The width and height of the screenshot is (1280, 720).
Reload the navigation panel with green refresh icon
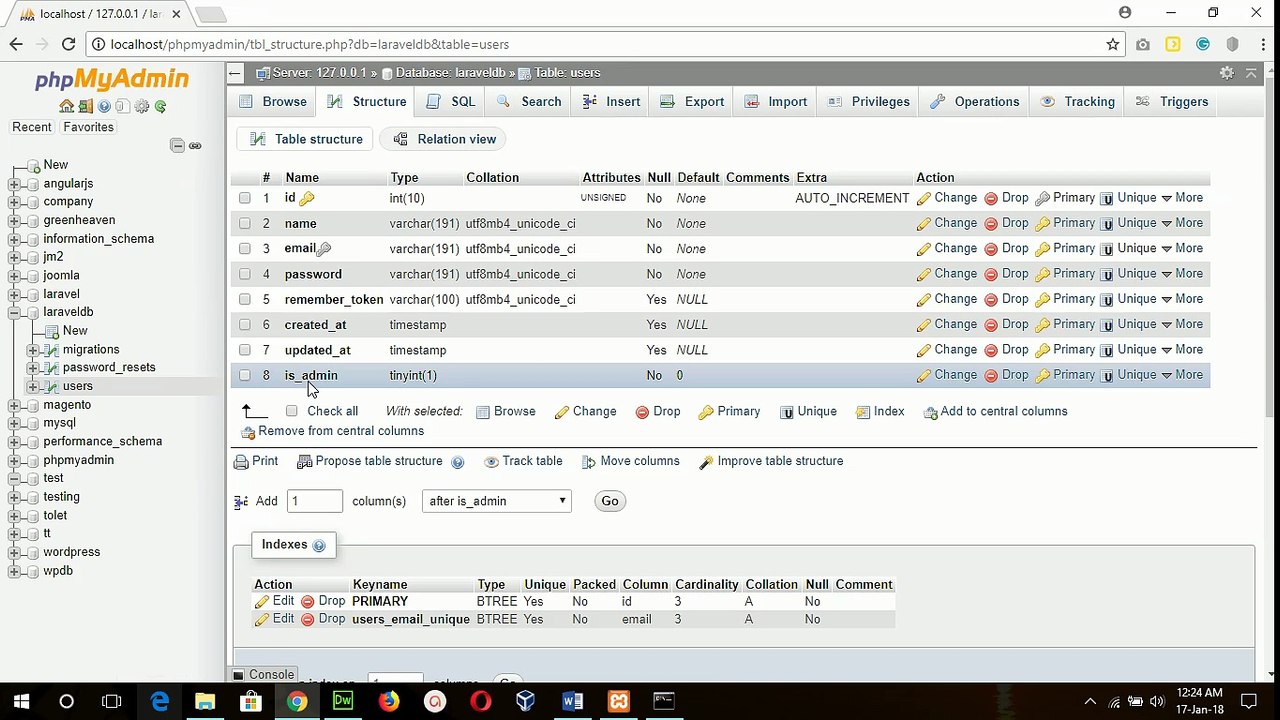[x=160, y=106]
